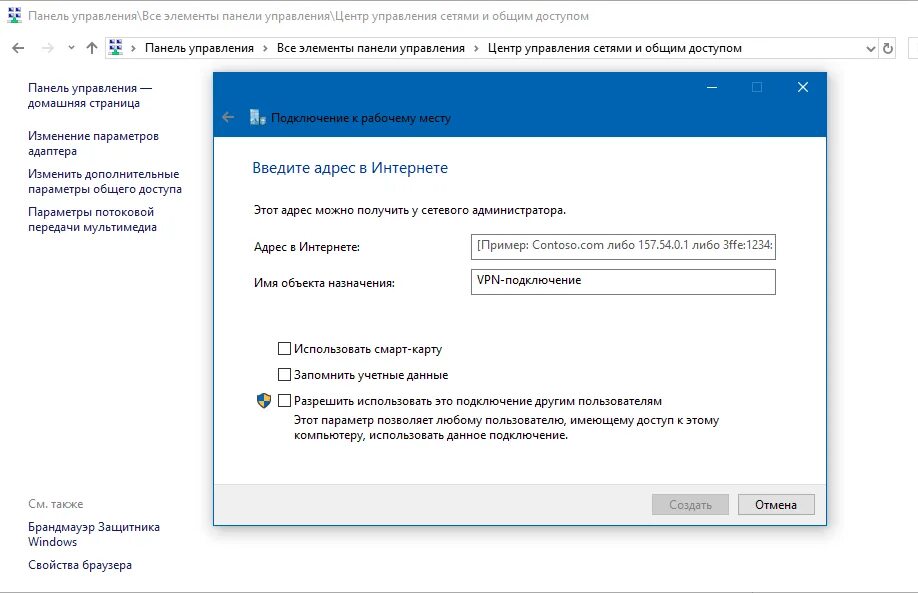
Task: Go back using the Explorer back arrow
Action: [18, 48]
